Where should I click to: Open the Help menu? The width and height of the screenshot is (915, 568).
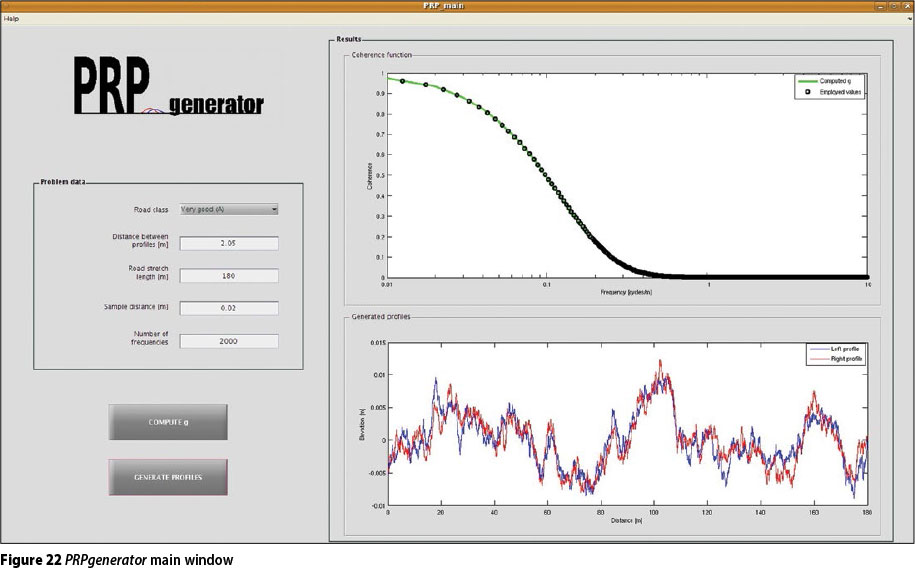12,19
